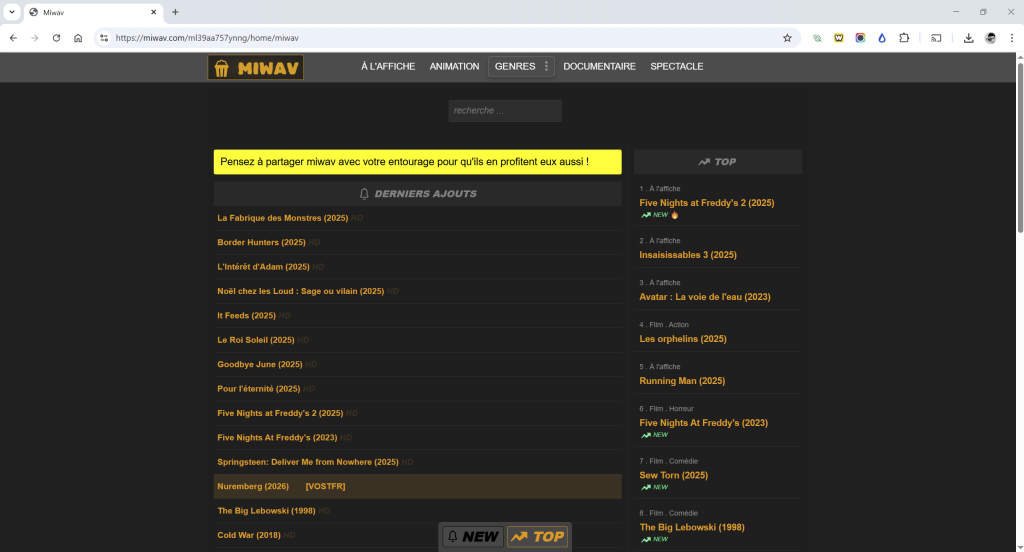Focus the recherche search field

coord(504,111)
